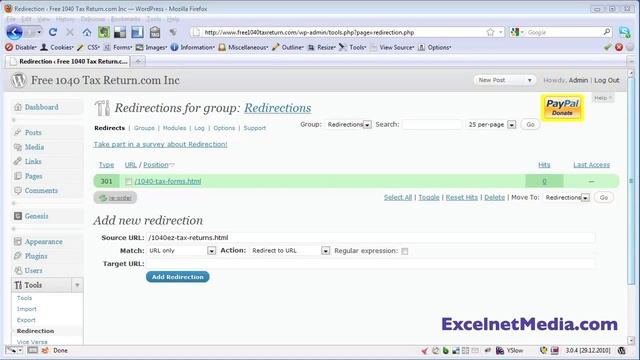Click the Search input field

coord(432,124)
